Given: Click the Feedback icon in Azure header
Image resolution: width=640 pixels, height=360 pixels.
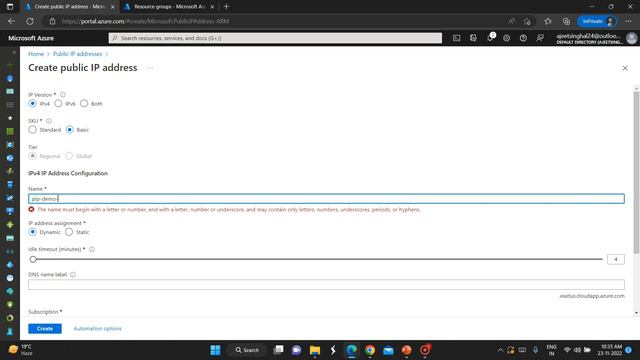Looking at the screenshot, I should coord(540,38).
